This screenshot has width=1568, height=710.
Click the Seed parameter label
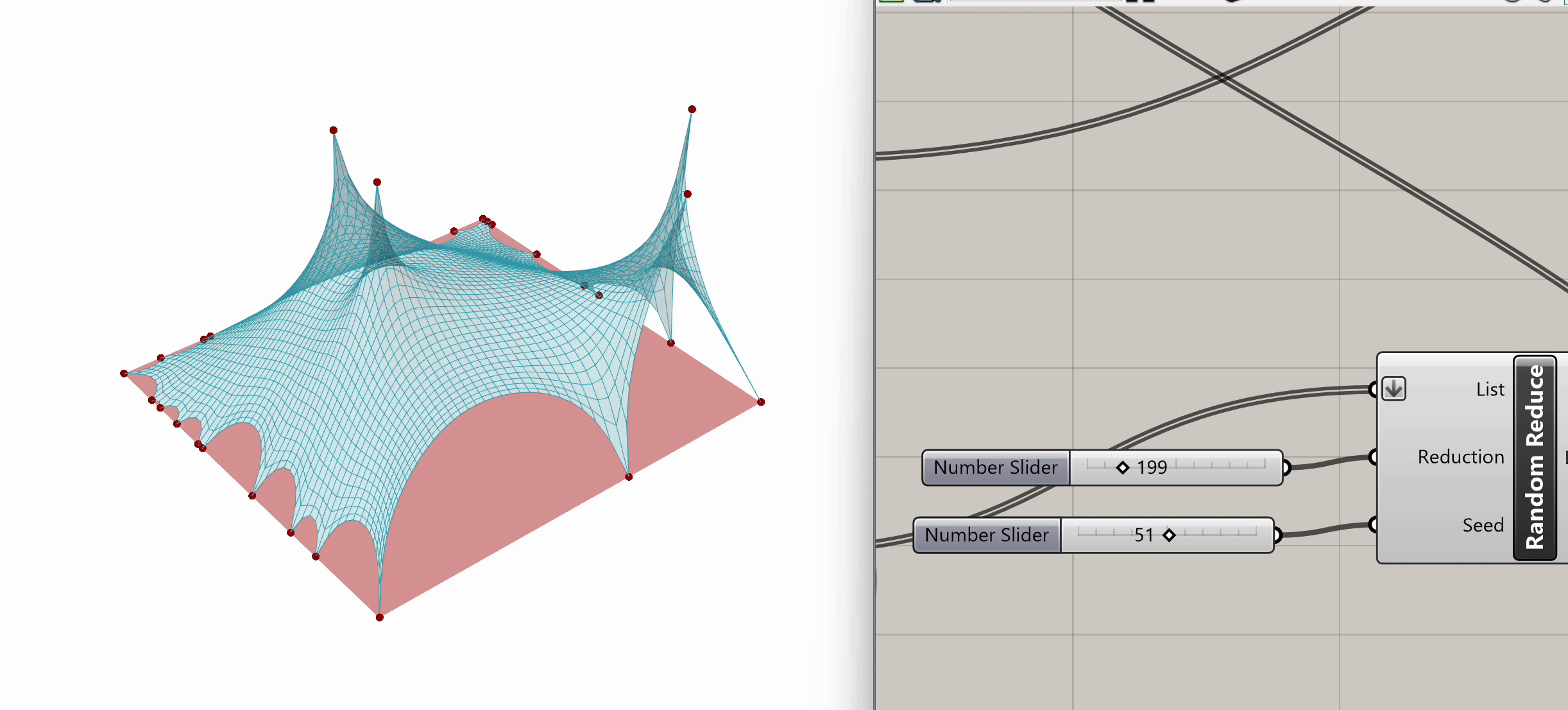pos(1483,525)
